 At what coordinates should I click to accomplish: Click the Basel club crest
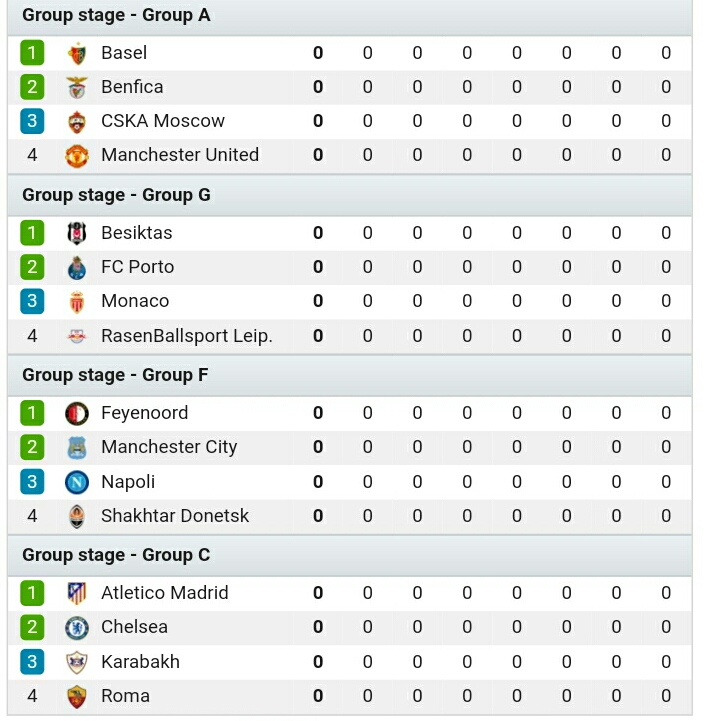pyautogui.click(x=77, y=53)
